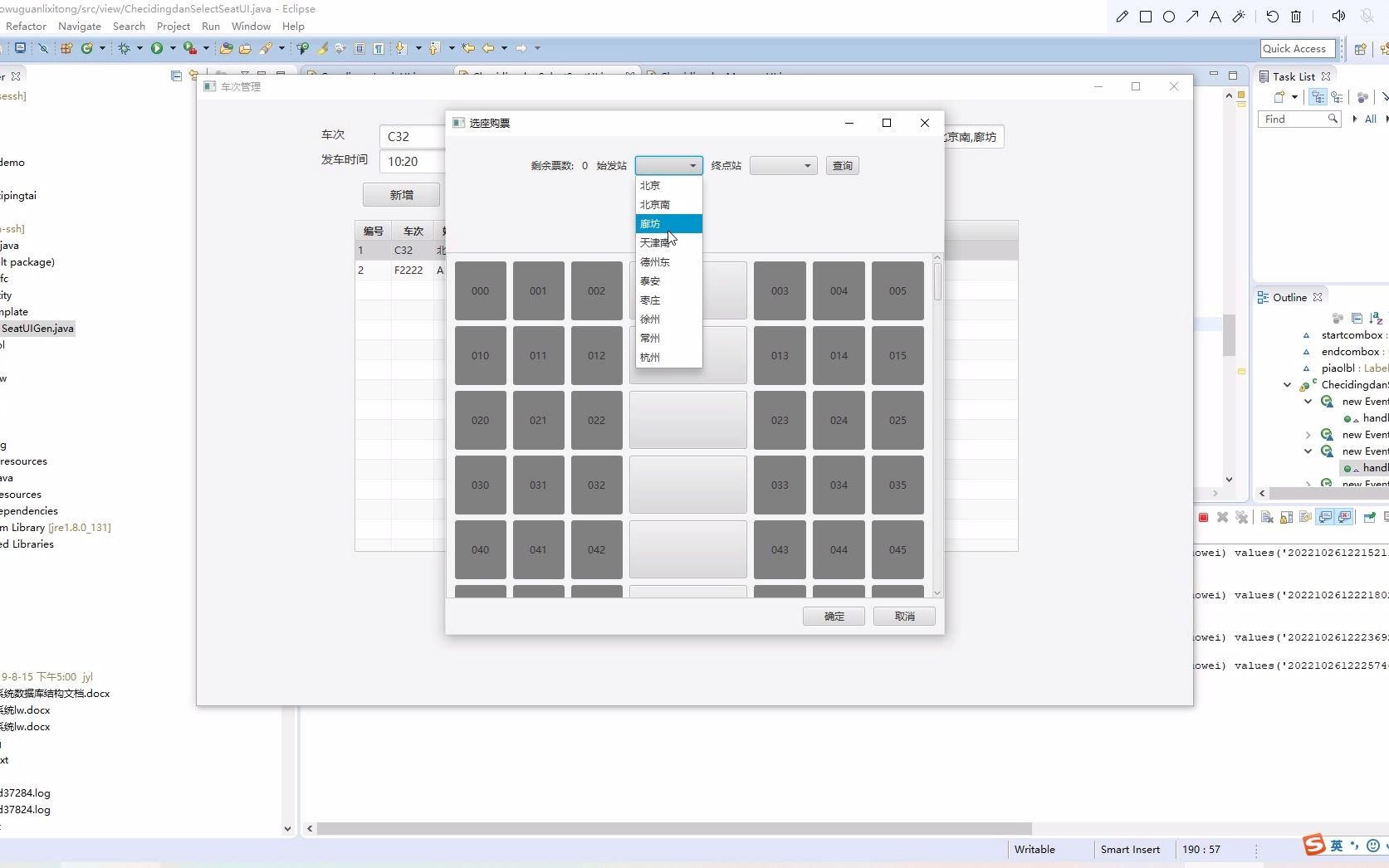Screen dimensions: 1389x868
Task: Click the editor horizontal scrollbar
Action: [x=674, y=828]
